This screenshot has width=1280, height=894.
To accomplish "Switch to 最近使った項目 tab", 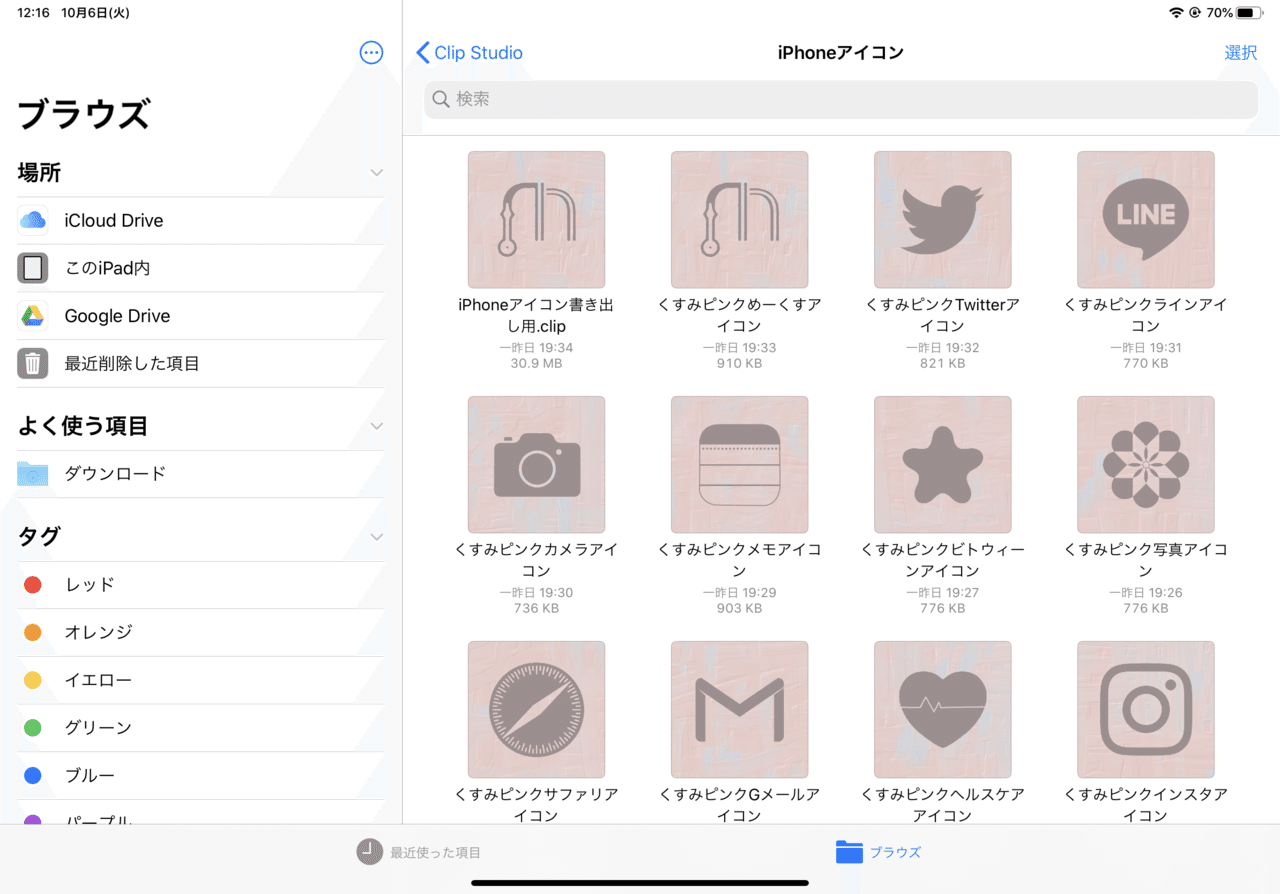I will 419,853.
